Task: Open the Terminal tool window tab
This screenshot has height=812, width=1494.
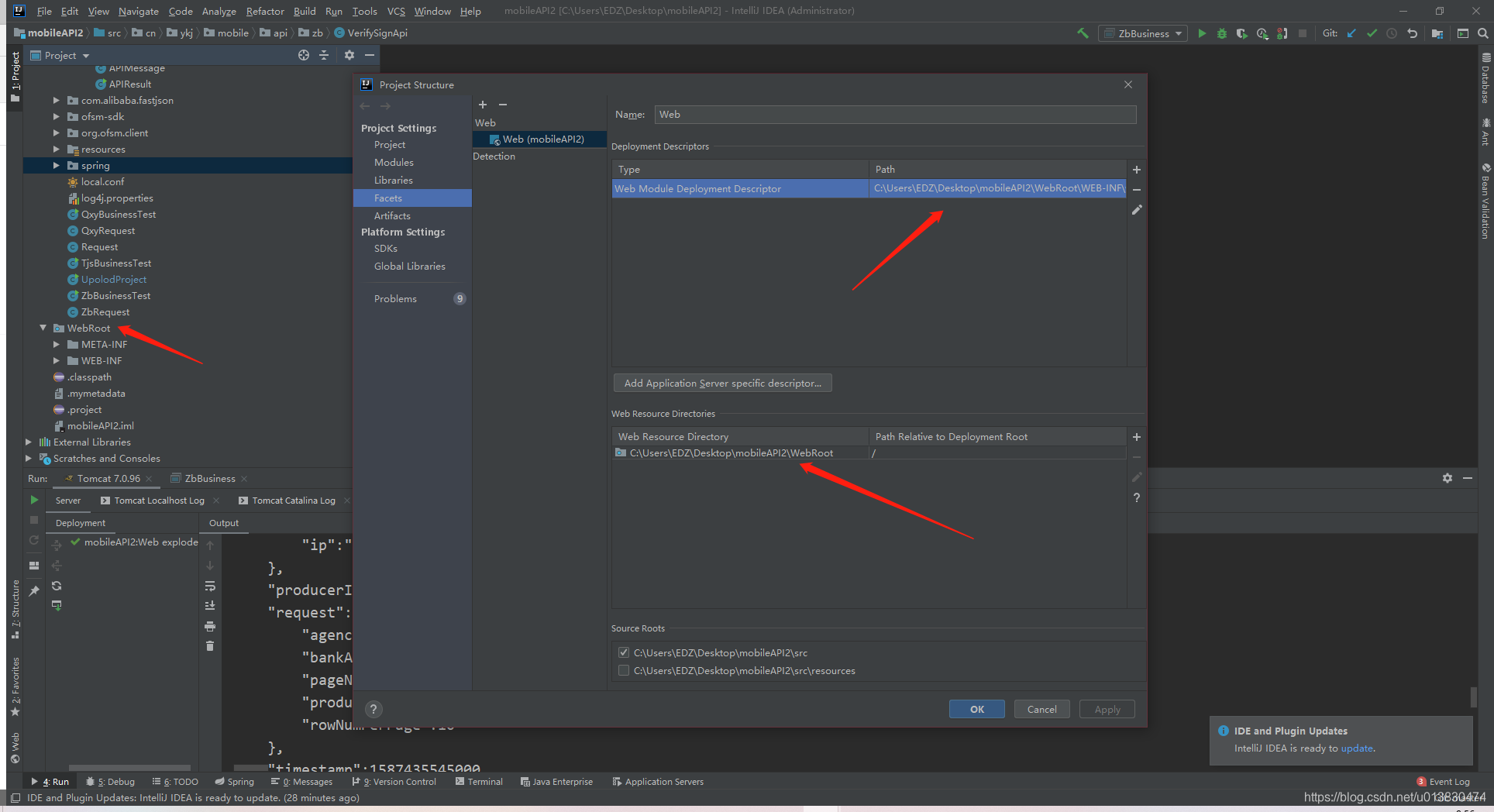Action: pyautogui.click(x=479, y=782)
